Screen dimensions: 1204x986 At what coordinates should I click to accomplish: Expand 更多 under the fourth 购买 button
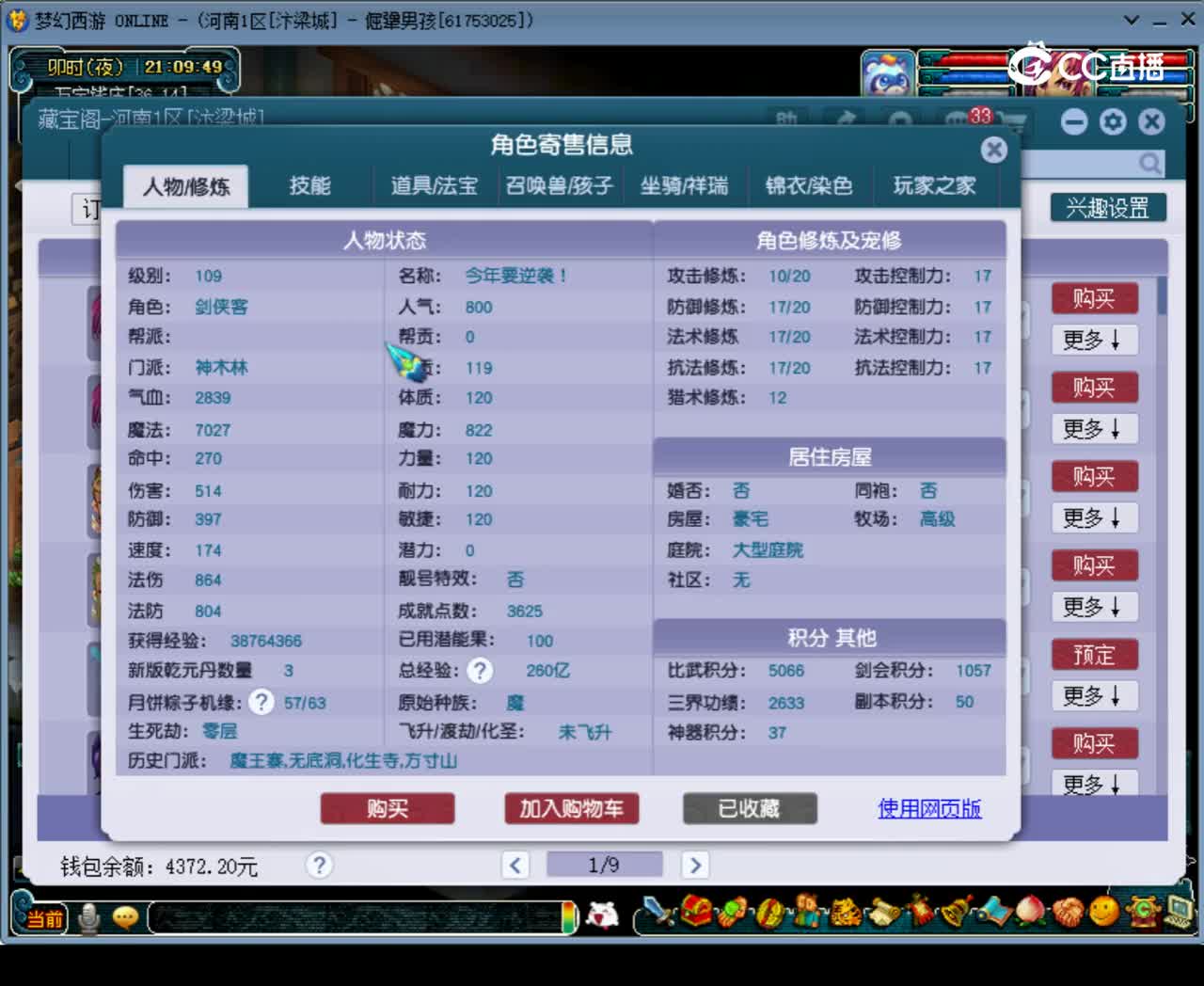[1094, 607]
